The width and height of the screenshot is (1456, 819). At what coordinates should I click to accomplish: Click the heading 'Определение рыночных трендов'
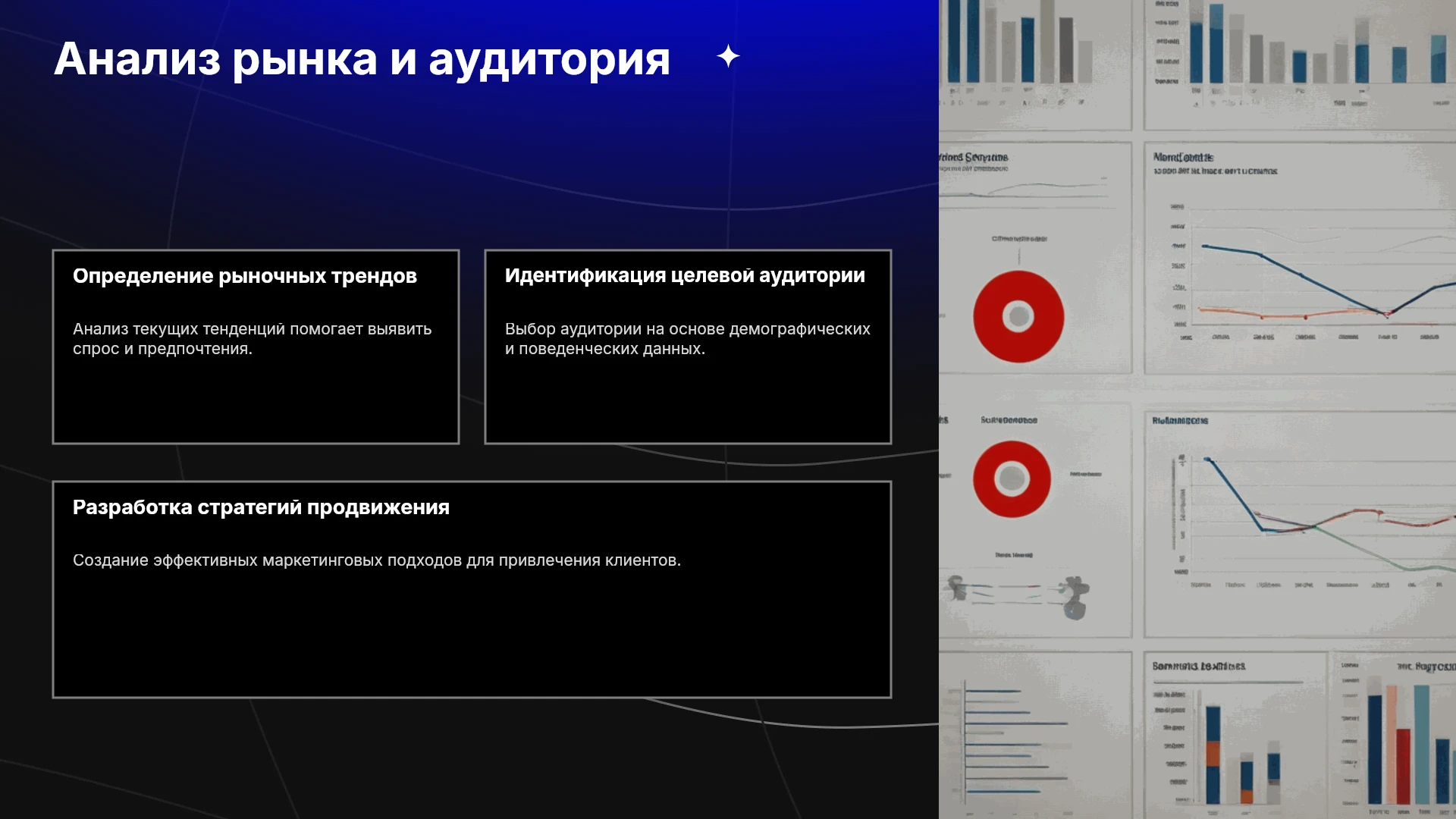tap(245, 276)
